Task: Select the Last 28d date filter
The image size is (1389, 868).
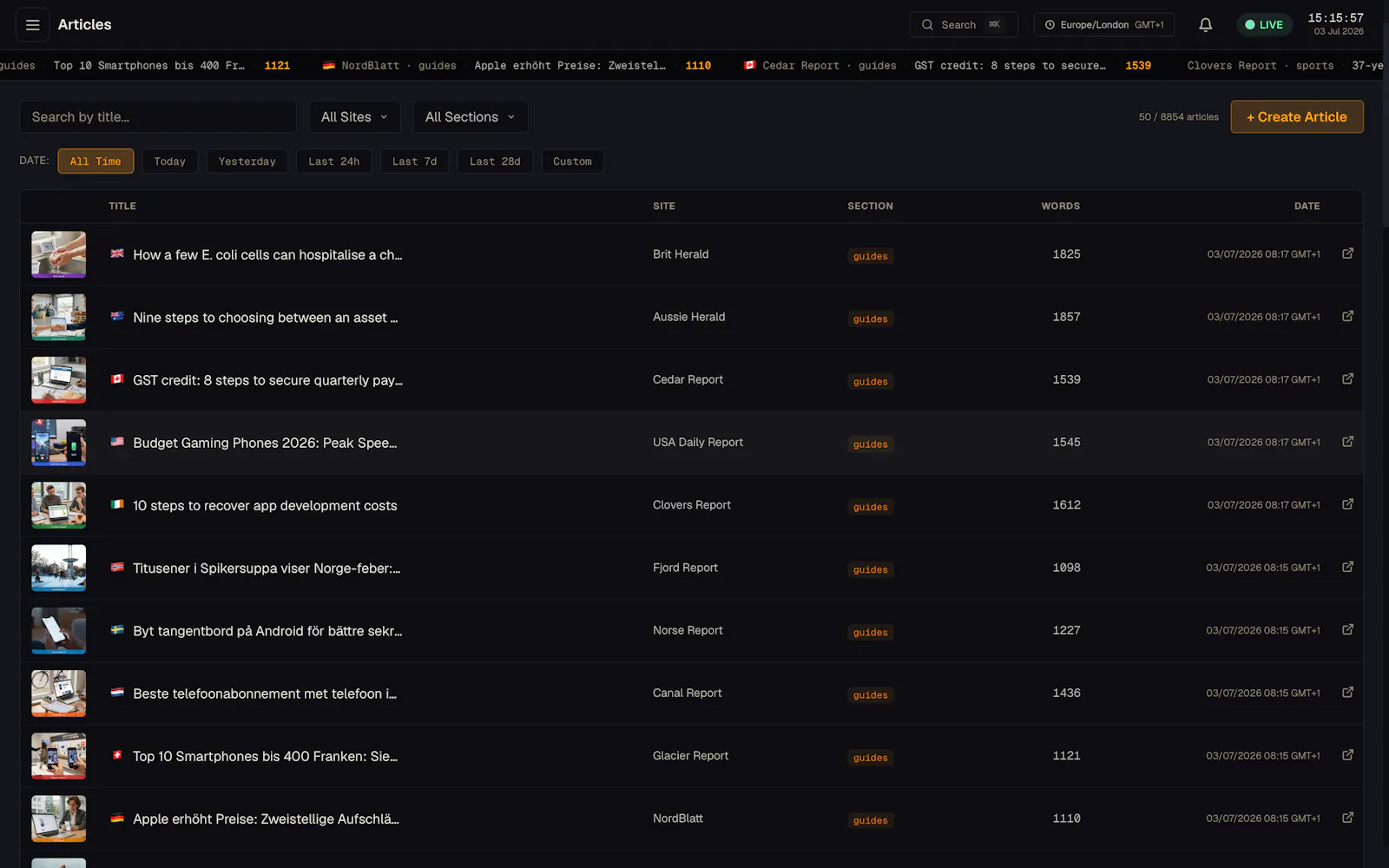Action: [495, 161]
